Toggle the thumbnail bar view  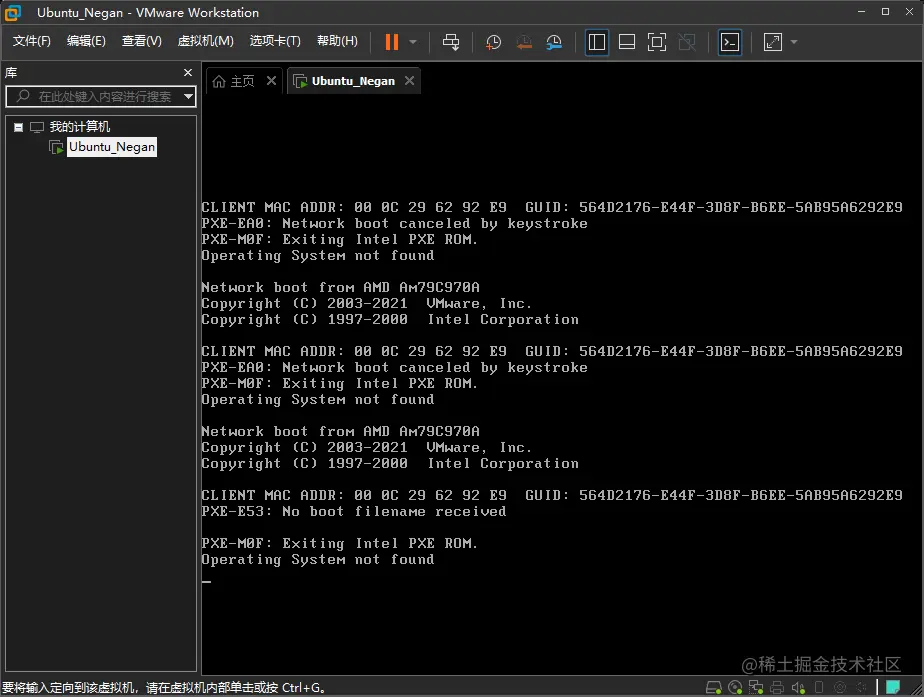click(x=627, y=42)
